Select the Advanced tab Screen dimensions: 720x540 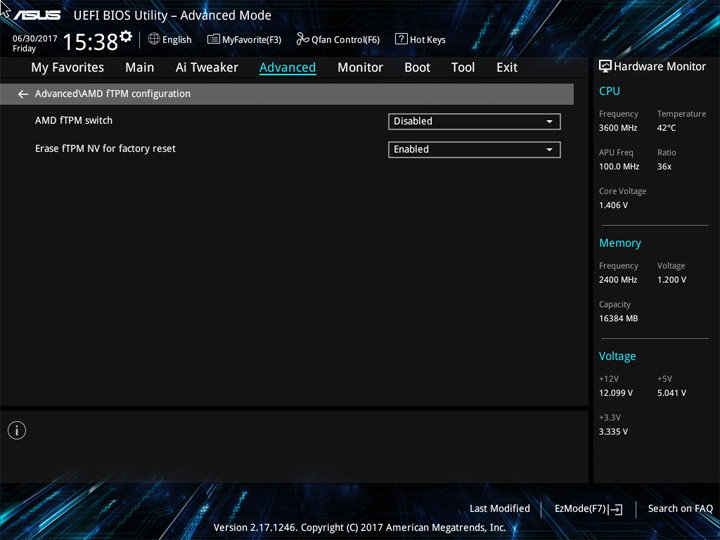(287, 68)
